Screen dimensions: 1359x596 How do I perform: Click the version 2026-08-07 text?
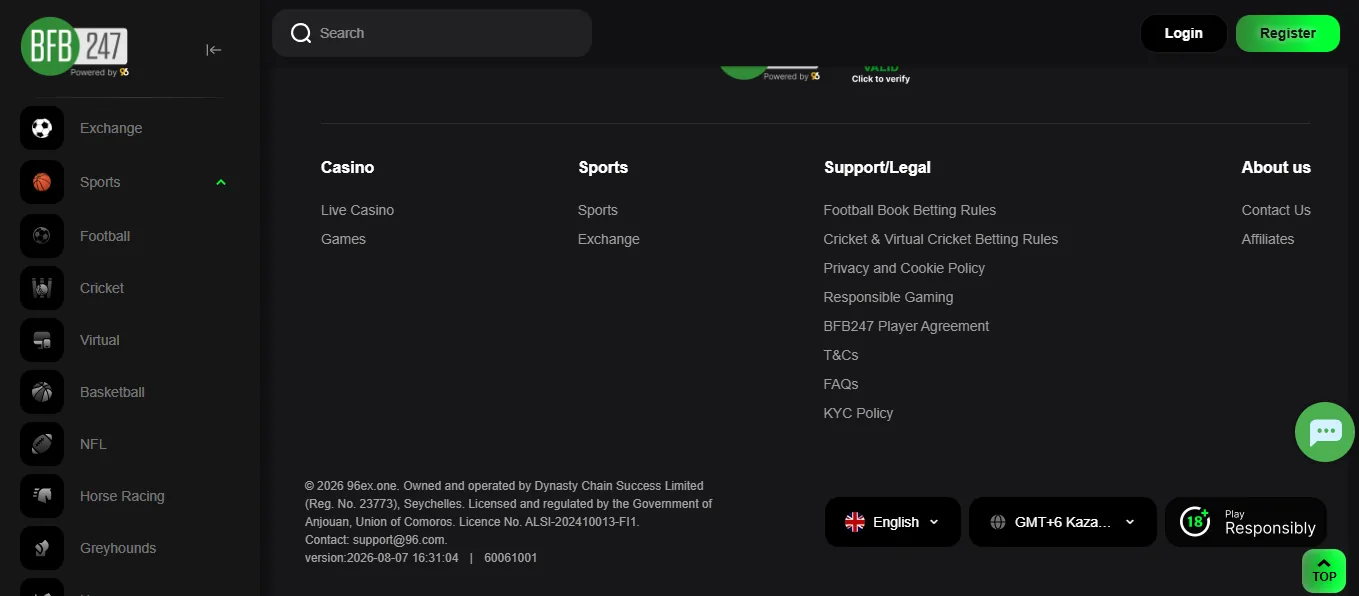(382, 558)
